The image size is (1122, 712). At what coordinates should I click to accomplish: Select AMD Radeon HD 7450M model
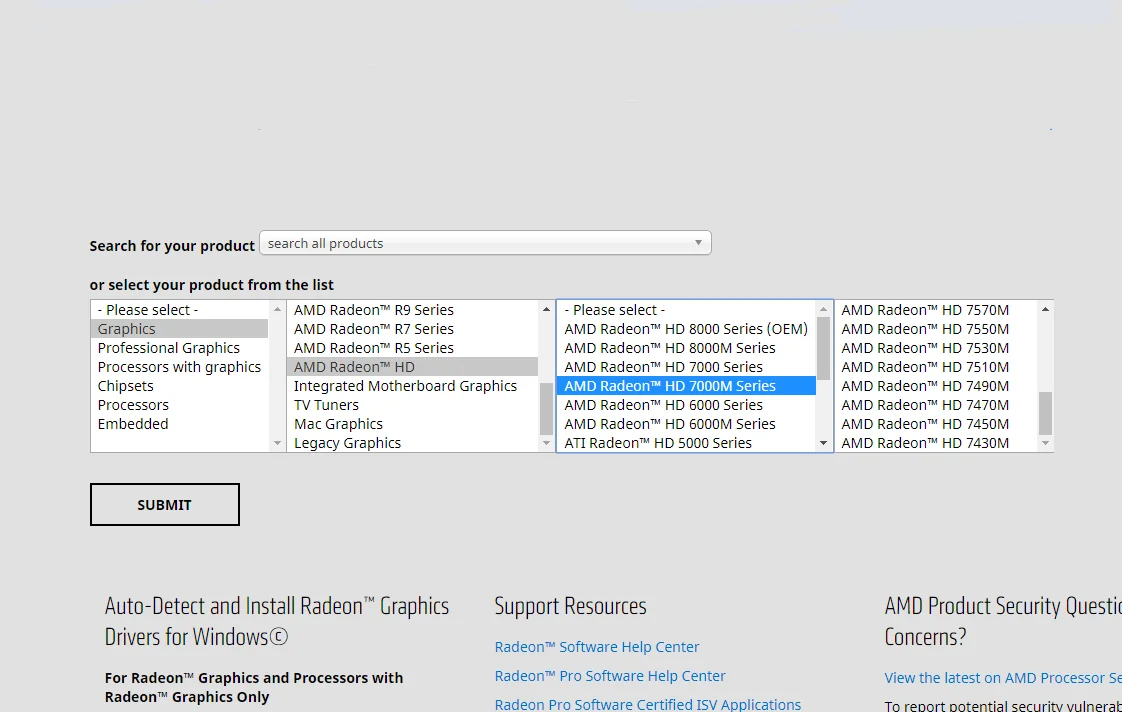pyautogui.click(x=936, y=424)
